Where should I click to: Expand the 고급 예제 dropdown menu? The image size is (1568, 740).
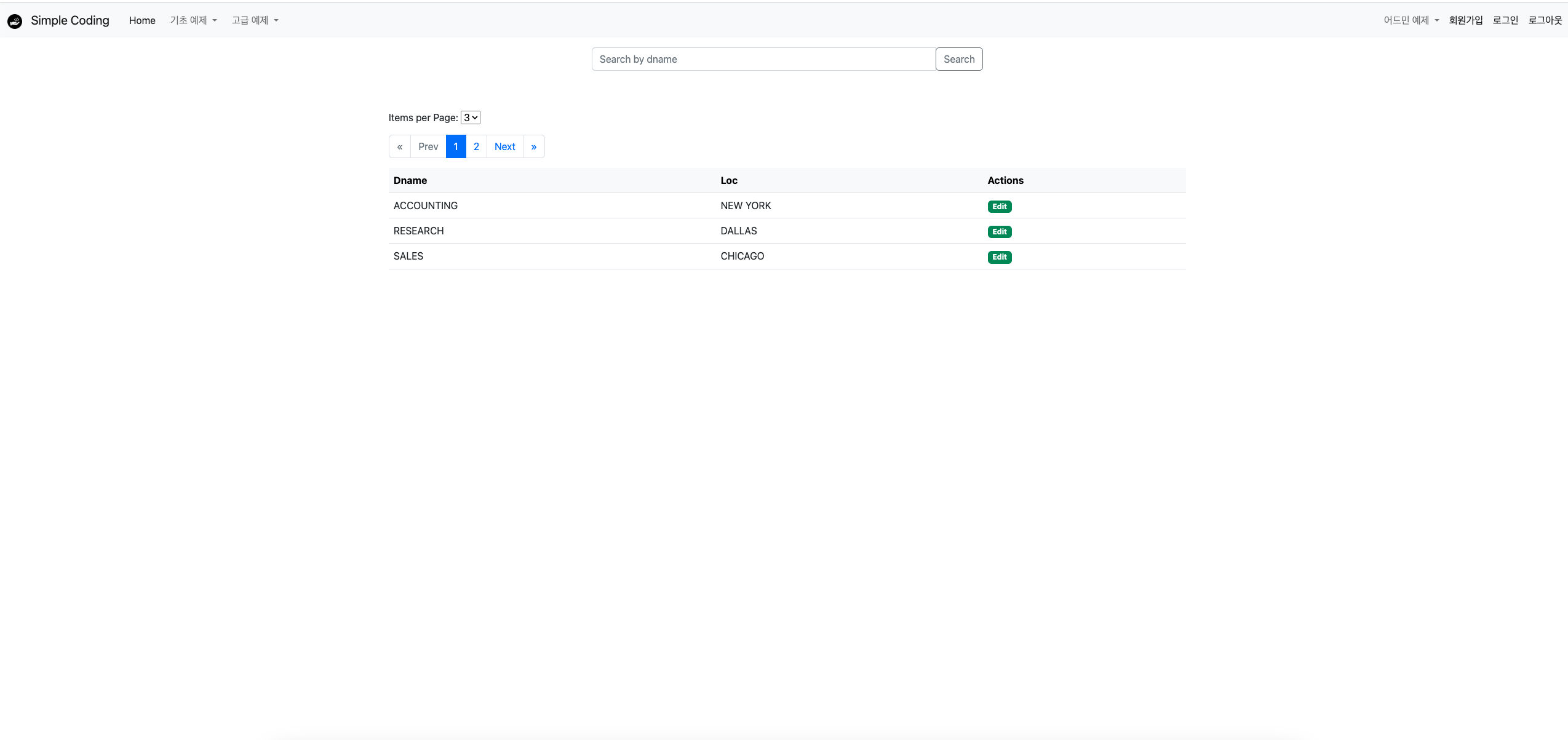point(255,20)
